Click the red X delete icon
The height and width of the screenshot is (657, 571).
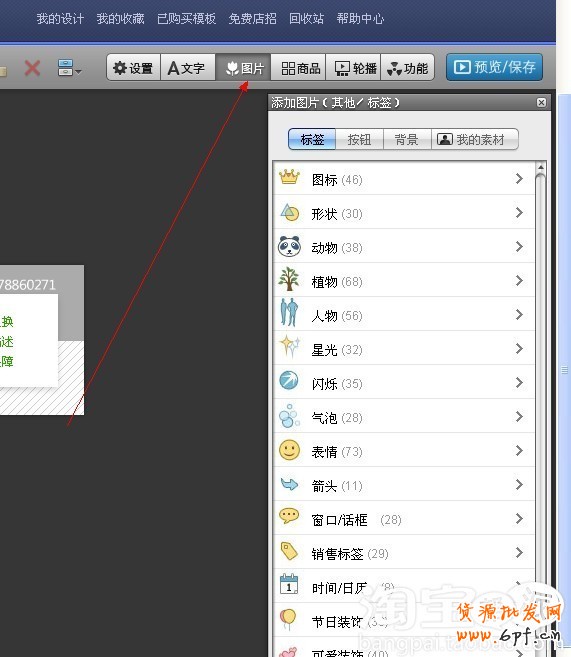click(32, 68)
